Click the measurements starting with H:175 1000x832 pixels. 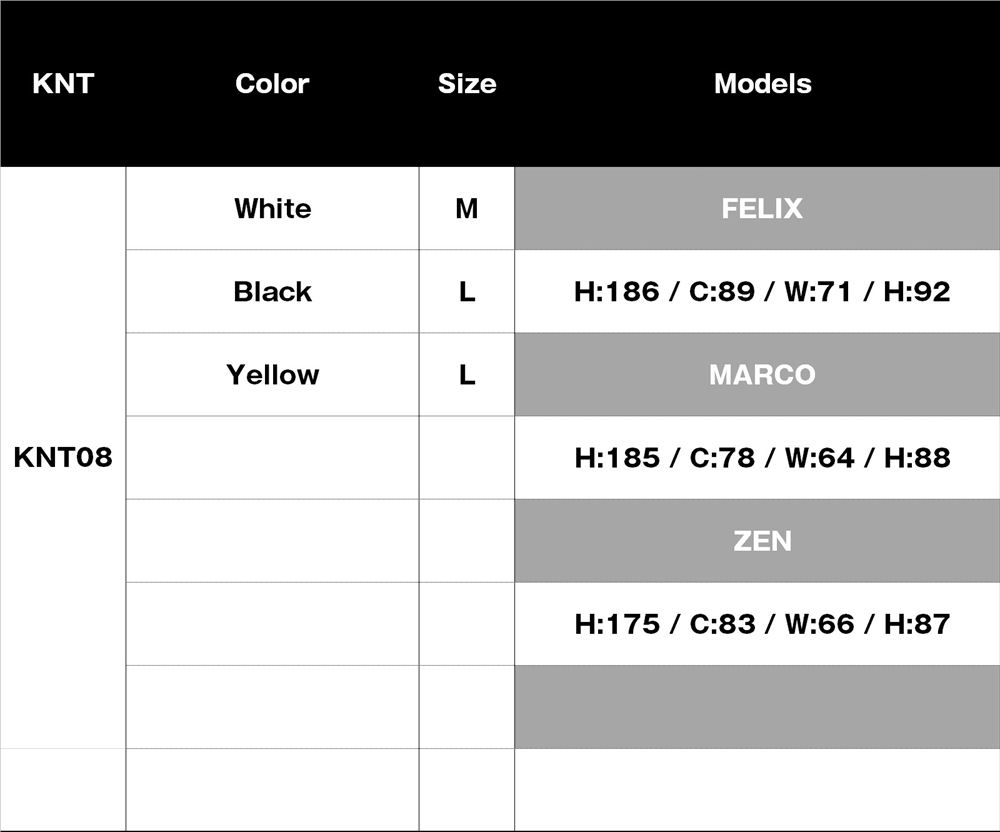[762, 624]
